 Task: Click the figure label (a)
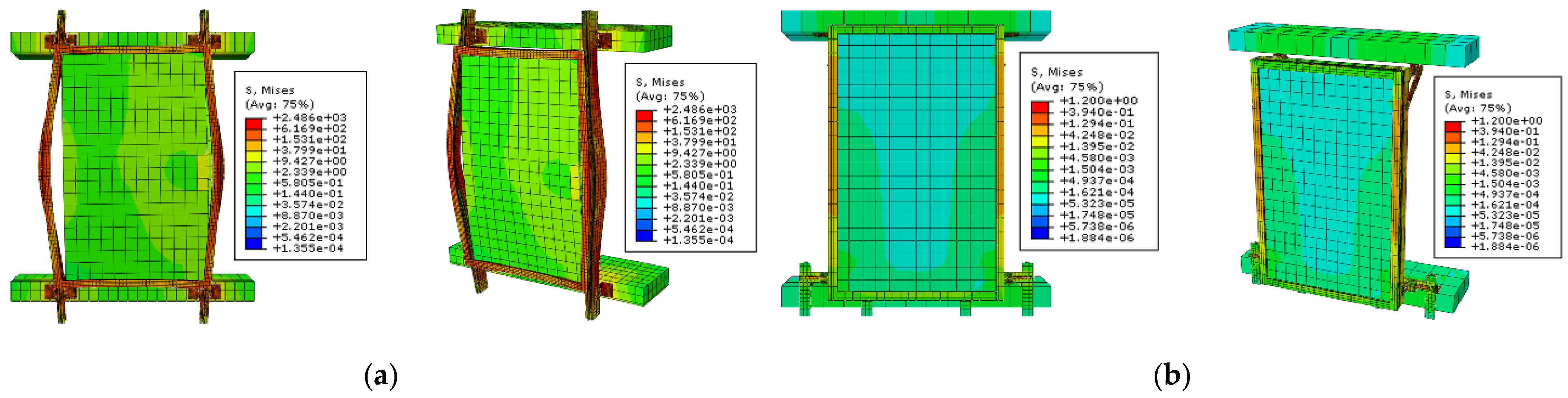381,376
